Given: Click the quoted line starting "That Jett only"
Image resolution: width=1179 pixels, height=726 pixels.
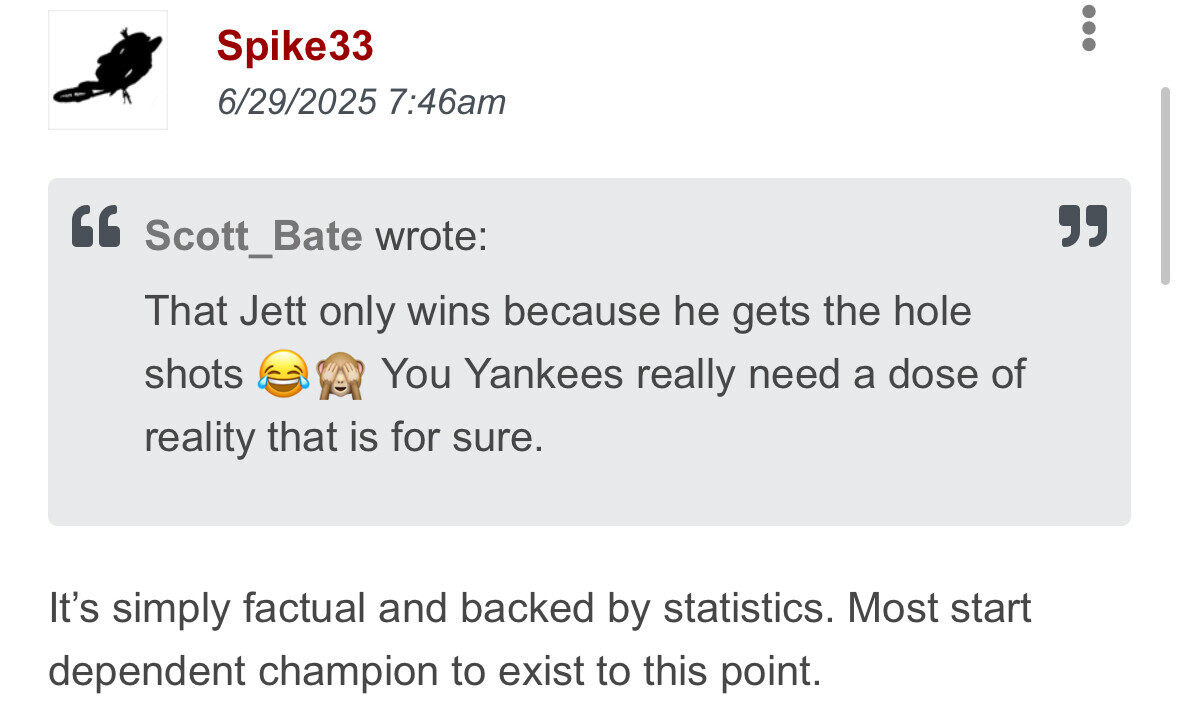Looking at the screenshot, I should tap(557, 311).
